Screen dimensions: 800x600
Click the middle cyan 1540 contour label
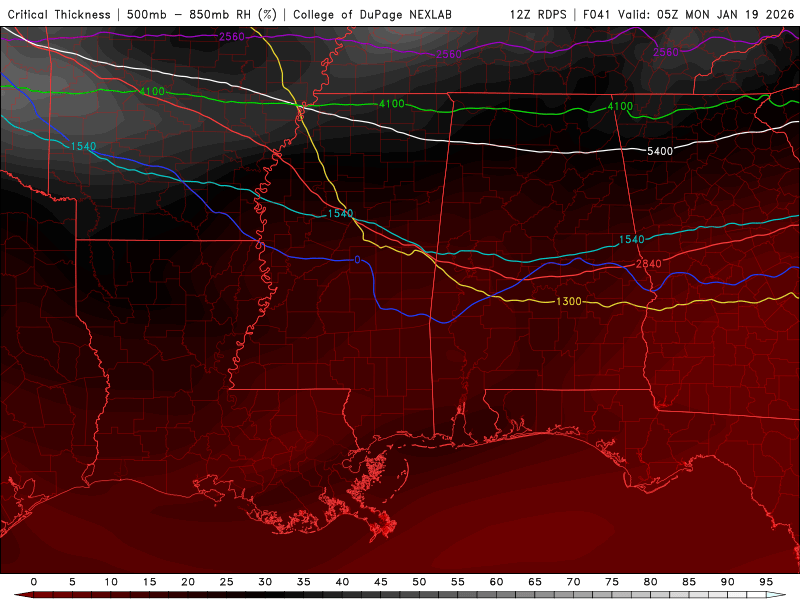(x=340, y=213)
